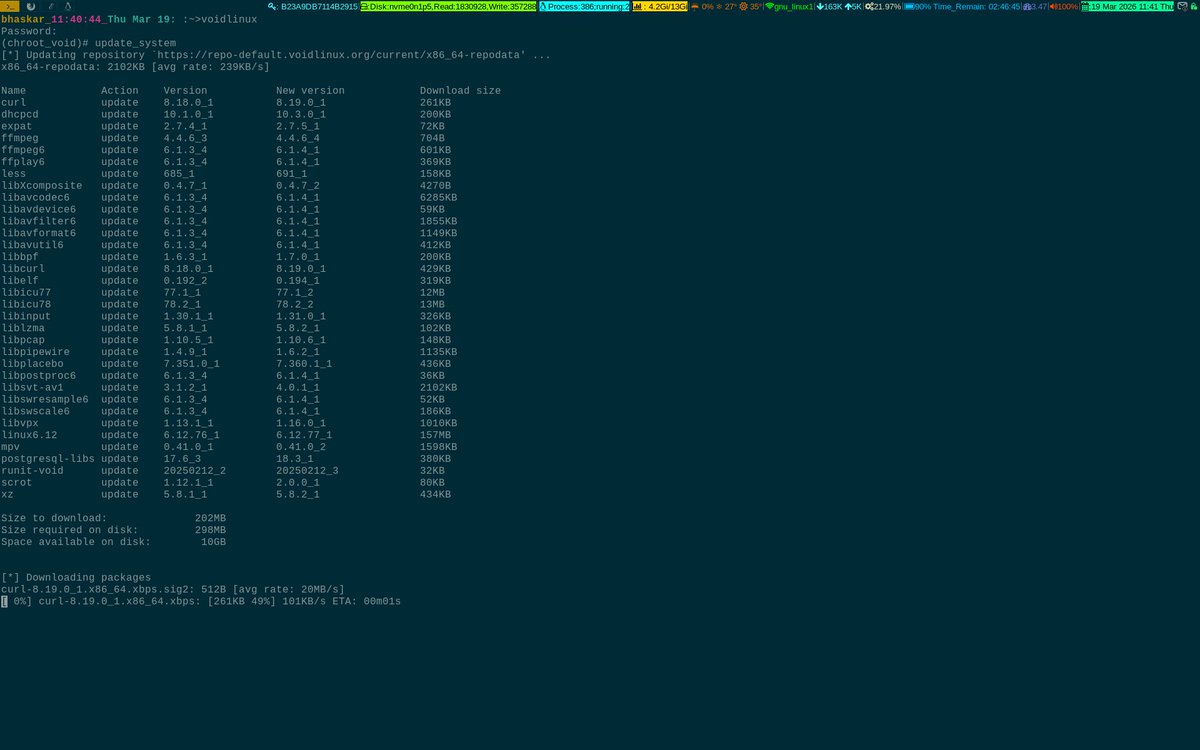Click the "libavcodec6" package name
The height and width of the screenshot is (750, 1200).
(36, 198)
